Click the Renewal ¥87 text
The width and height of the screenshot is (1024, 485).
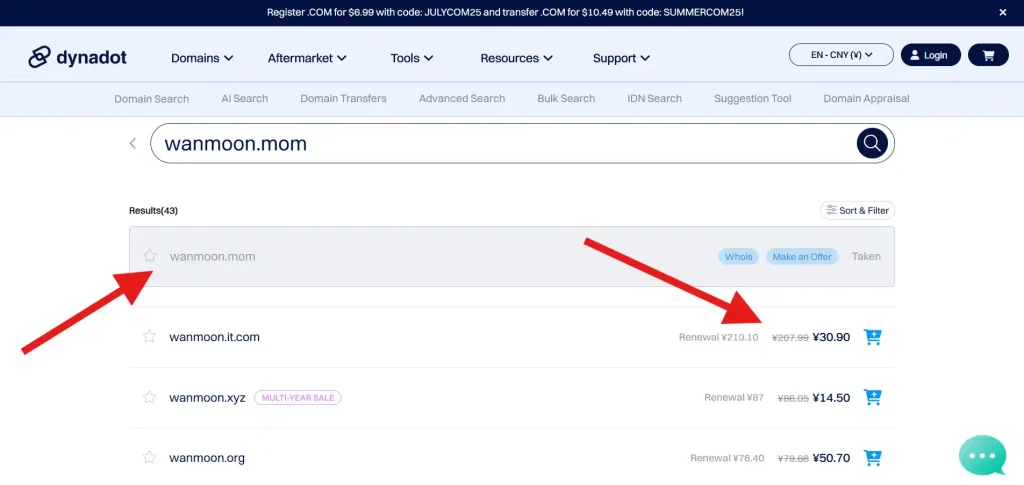coord(733,398)
